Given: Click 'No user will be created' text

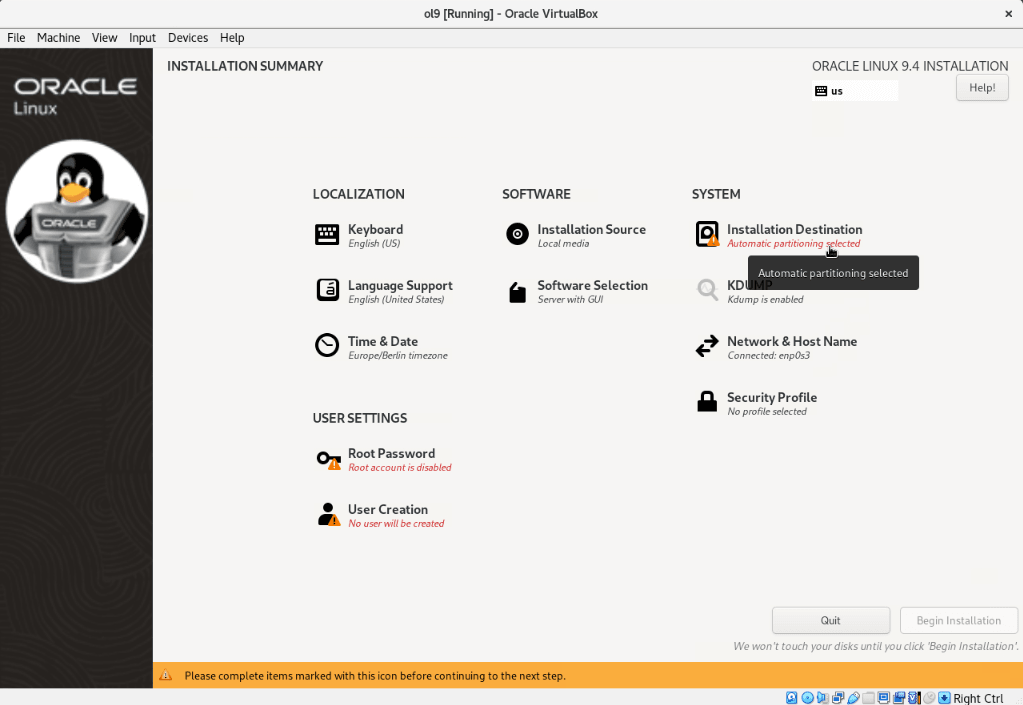Looking at the screenshot, I should [396, 524].
